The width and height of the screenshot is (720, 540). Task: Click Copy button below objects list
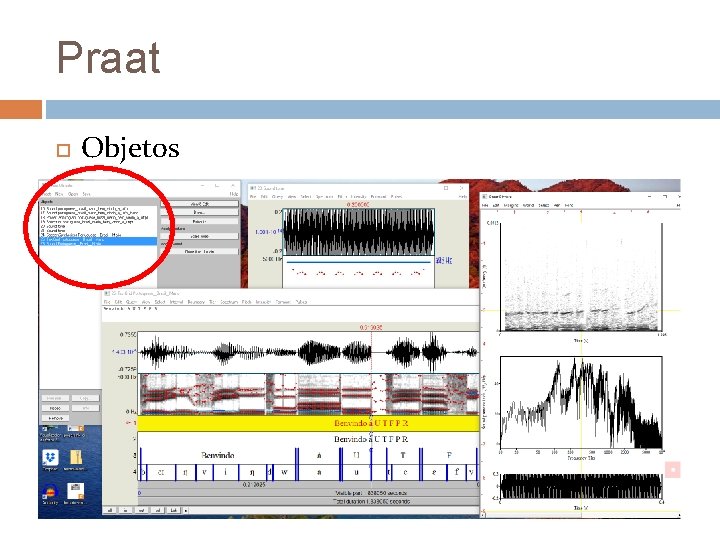pyautogui.click(x=85, y=398)
